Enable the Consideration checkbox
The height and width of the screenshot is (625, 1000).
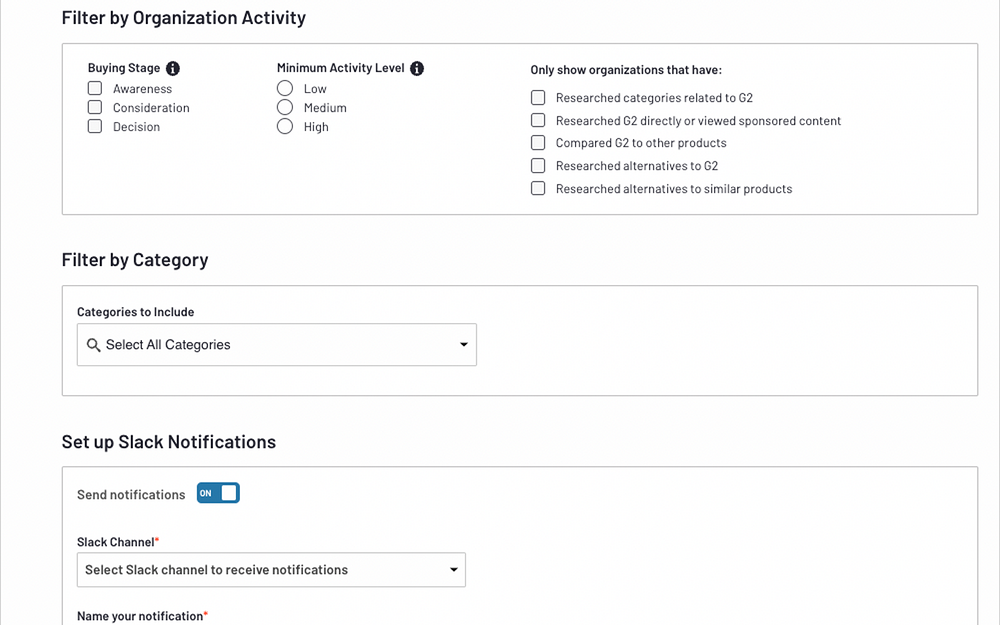95,108
